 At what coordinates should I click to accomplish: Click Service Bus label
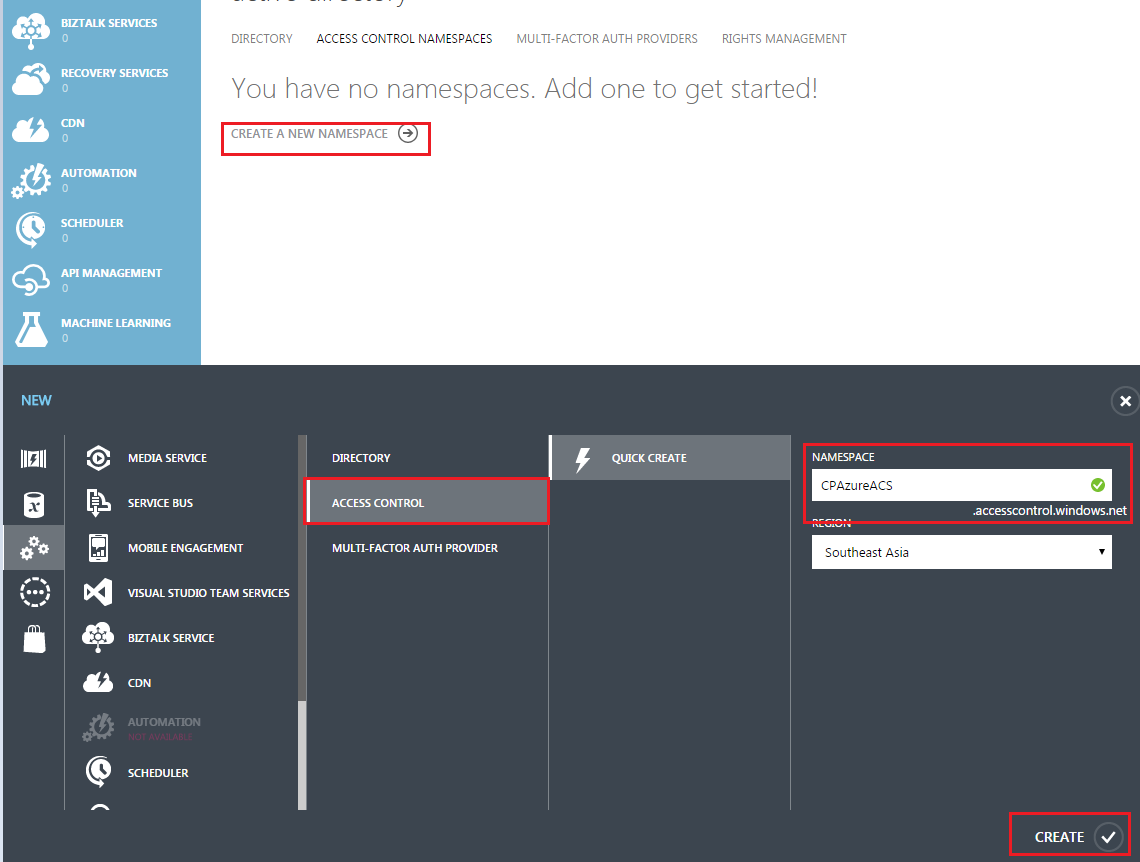coord(161,503)
